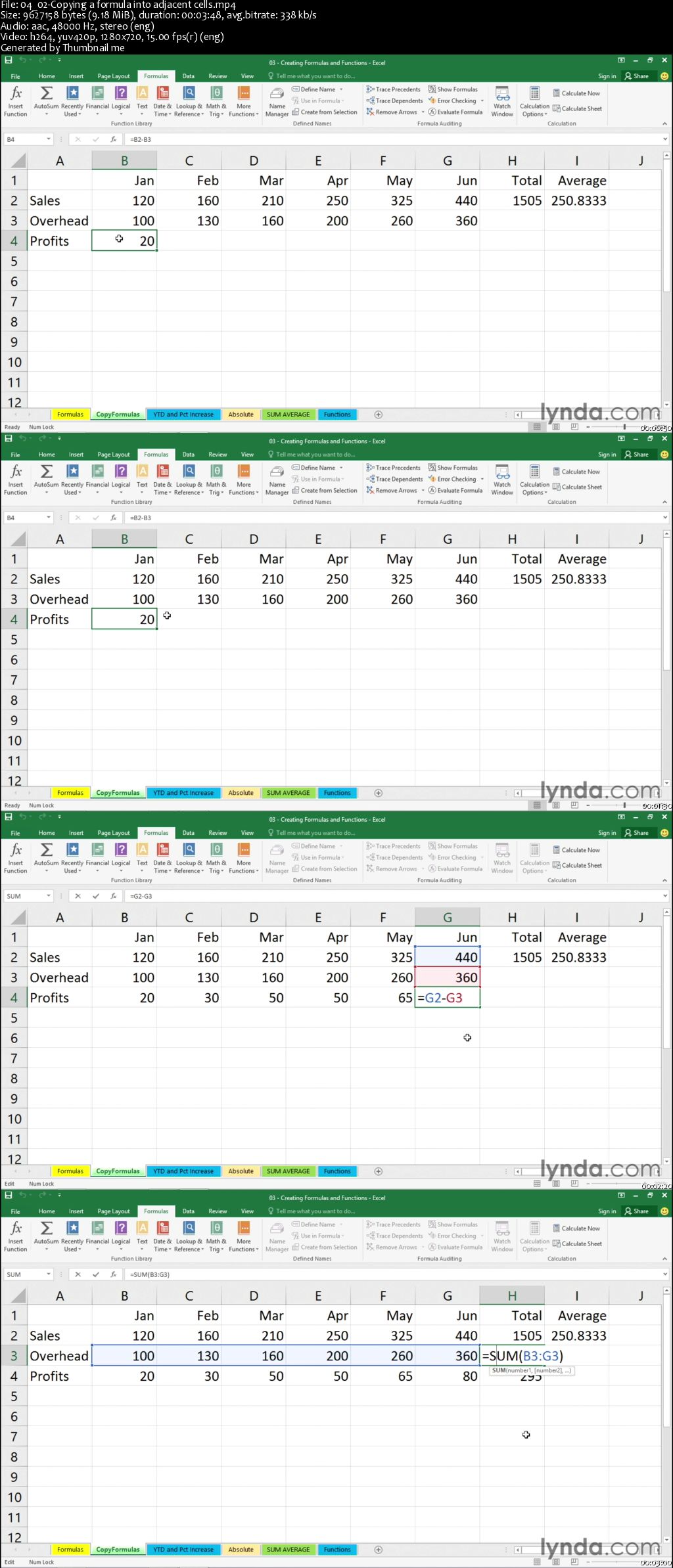Add new sheet with plus icon, top frame
Screen dimensions: 673x1568
point(379,414)
